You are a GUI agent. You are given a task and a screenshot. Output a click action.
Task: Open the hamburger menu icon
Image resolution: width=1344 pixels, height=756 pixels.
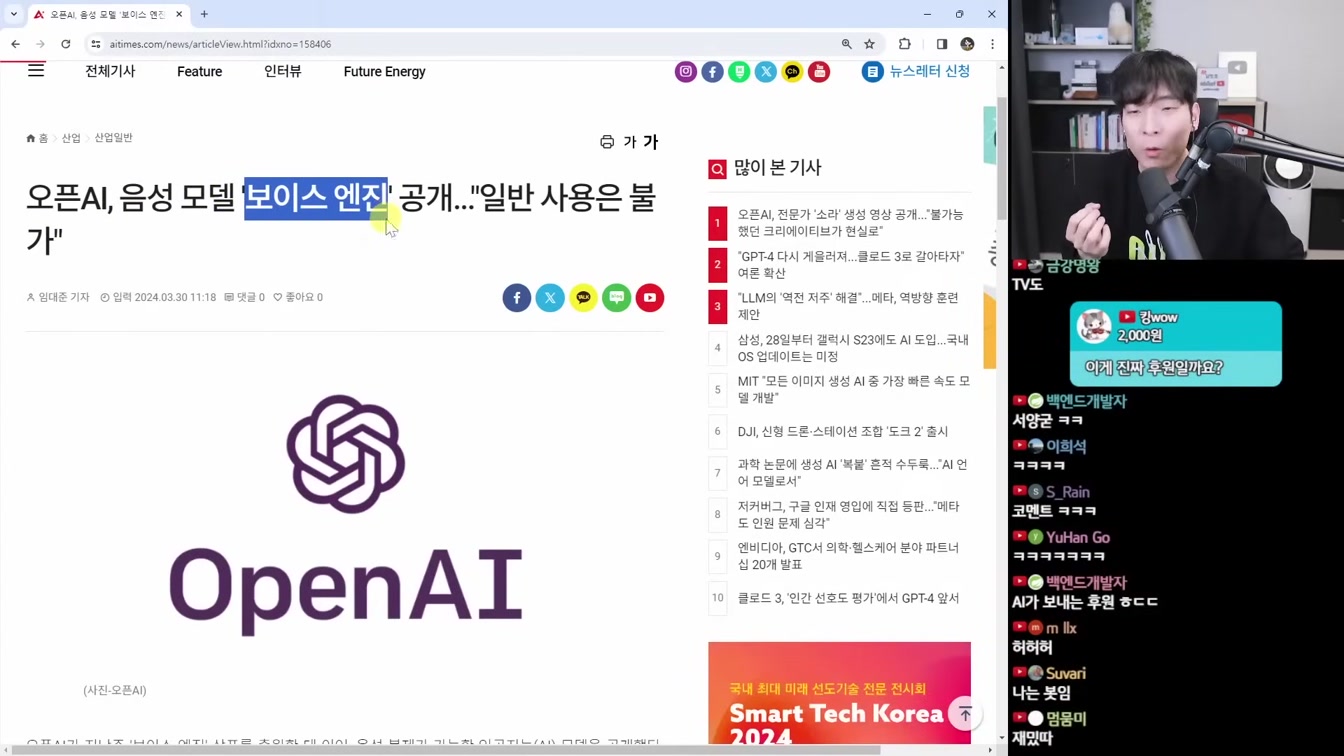tap(36, 71)
